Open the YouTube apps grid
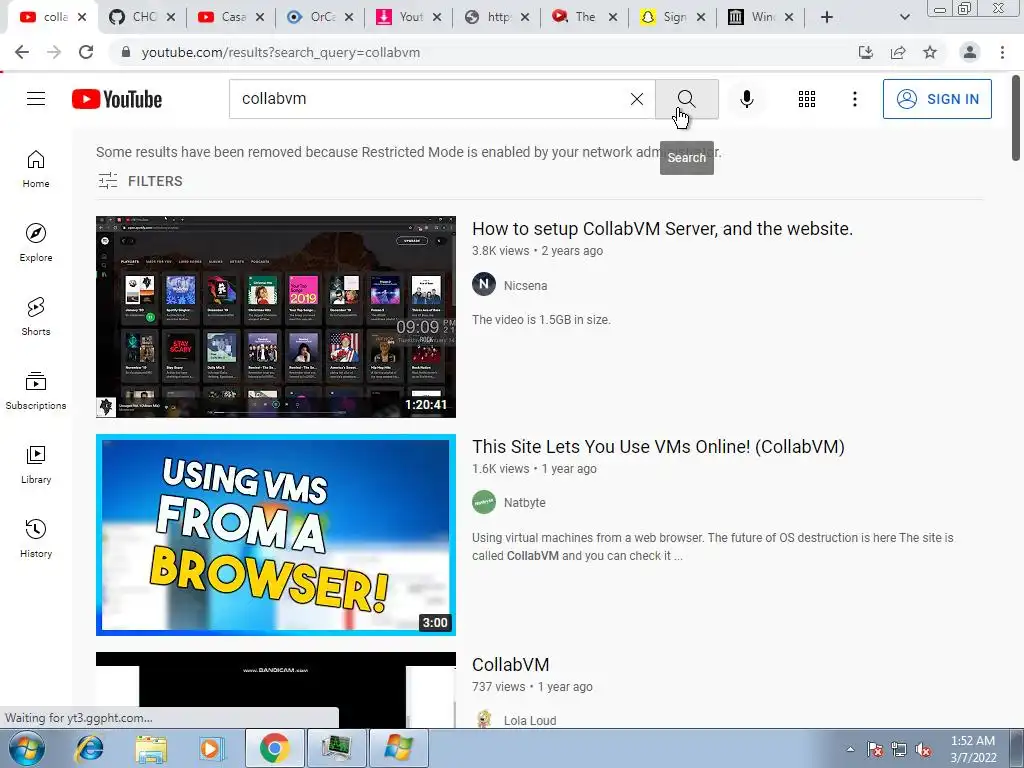Screen dimensions: 1024x768 807,99
